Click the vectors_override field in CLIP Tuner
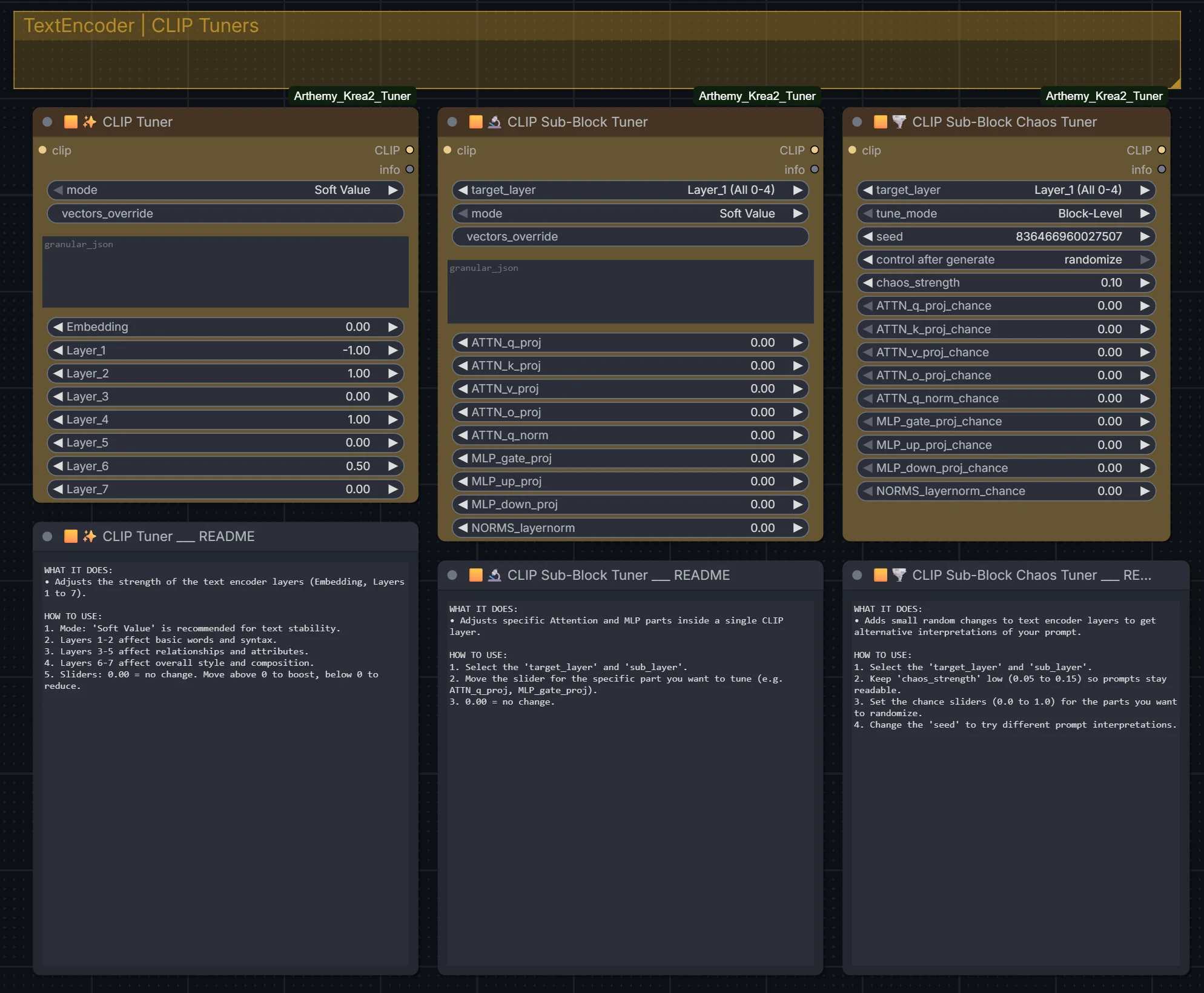The width and height of the screenshot is (1204, 993). 225,213
